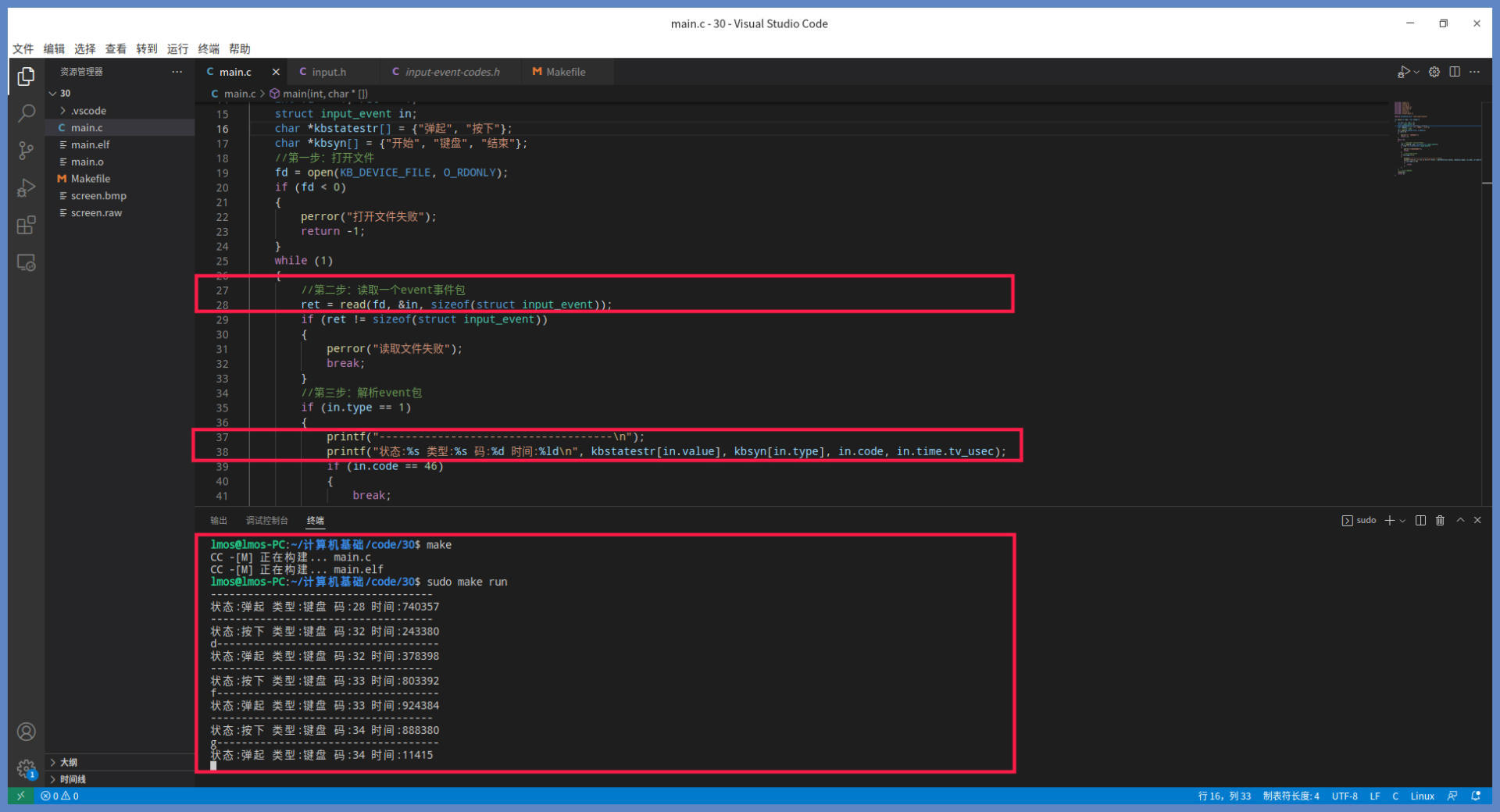Close the bottom terminal panel
The height and width of the screenshot is (812, 1500).
pos(1477,521)
